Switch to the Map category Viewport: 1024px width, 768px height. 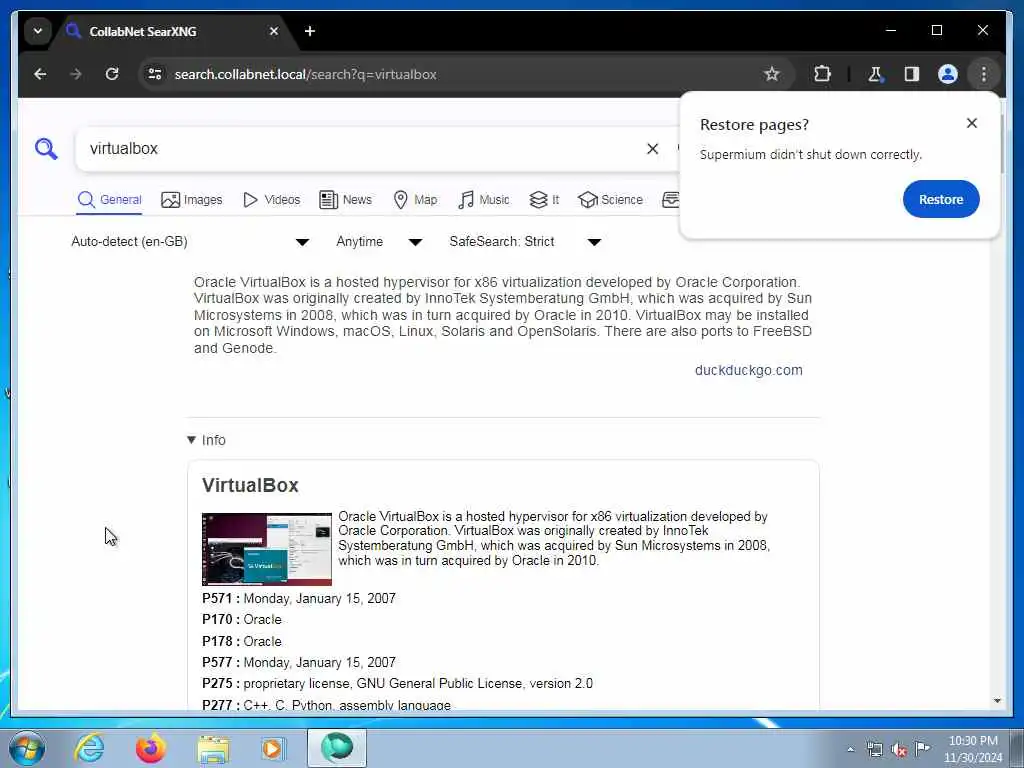415,200
